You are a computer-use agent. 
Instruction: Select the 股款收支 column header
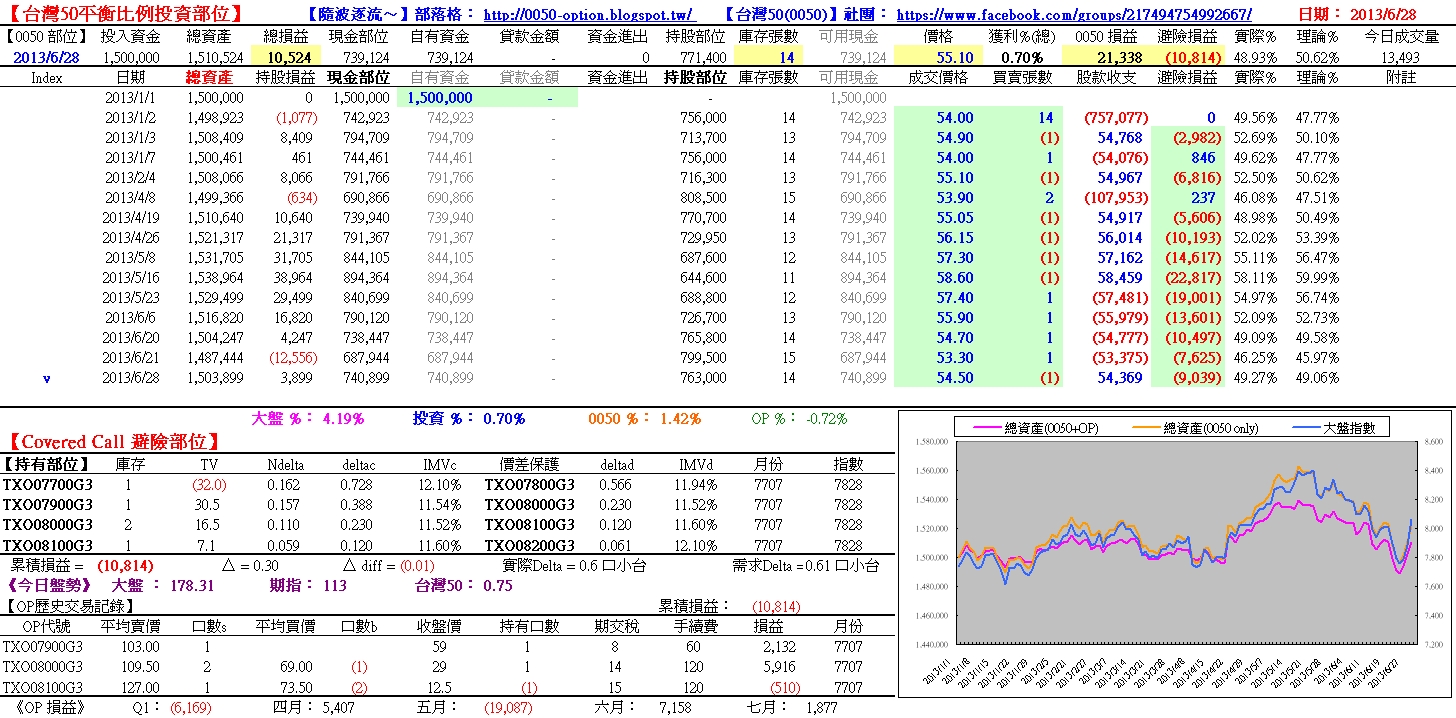[x=1105, y=77]
